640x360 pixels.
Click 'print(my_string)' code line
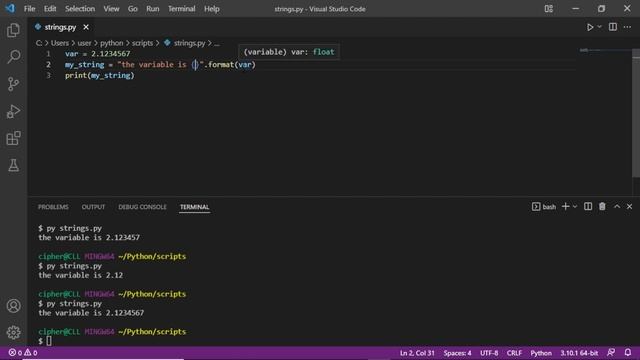tap(99, 75)
